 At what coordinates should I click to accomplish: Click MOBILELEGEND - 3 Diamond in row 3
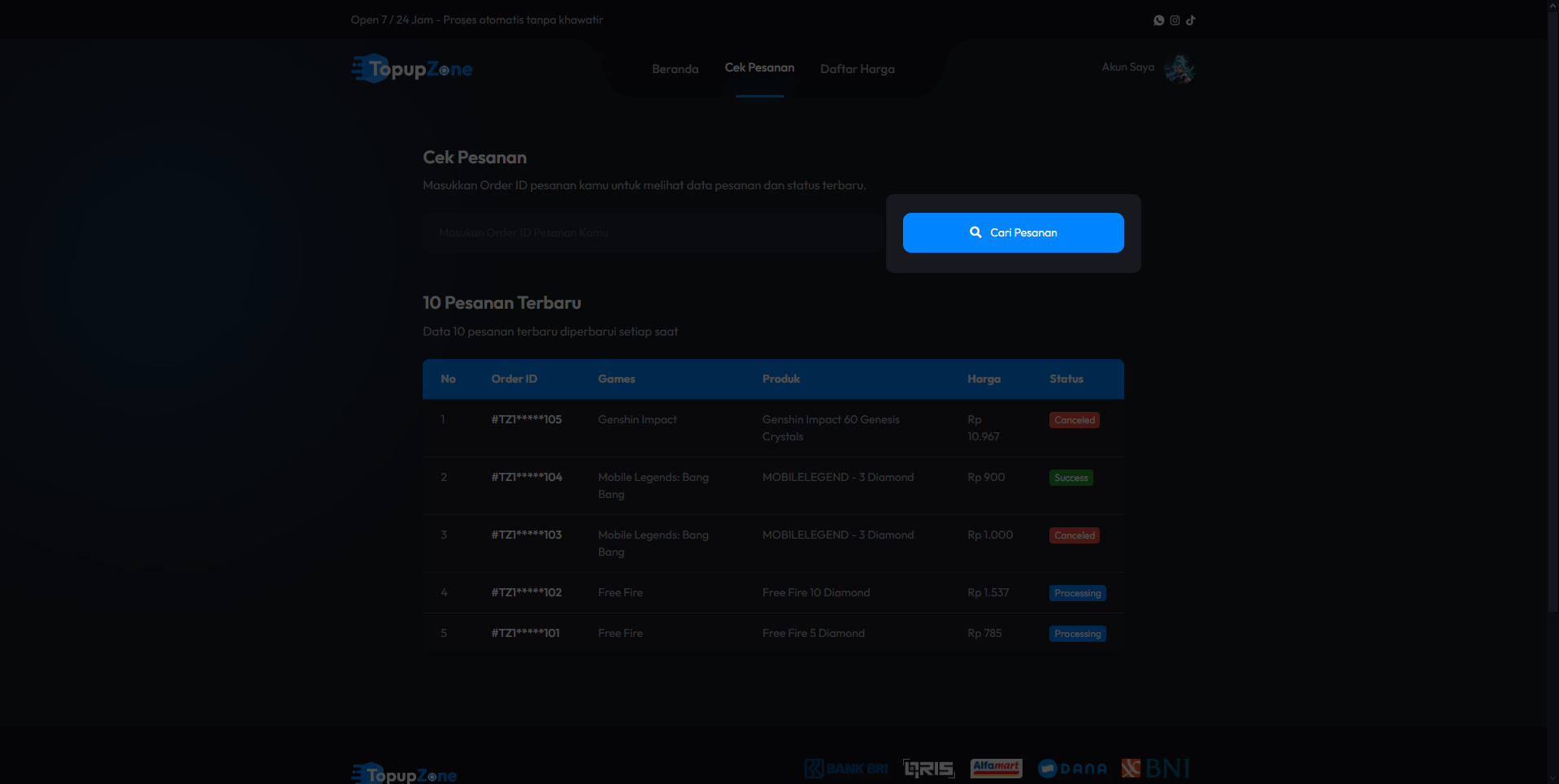point(838,535)
